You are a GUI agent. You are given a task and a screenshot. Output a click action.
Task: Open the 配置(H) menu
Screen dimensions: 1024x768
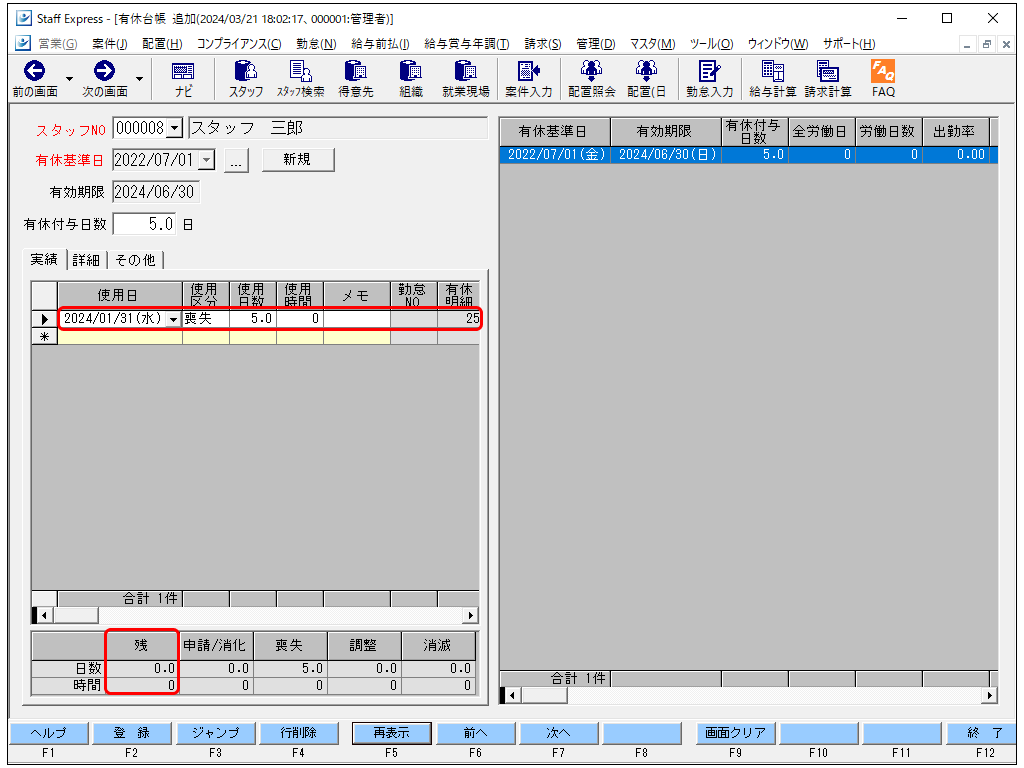(x=162, y=44)
